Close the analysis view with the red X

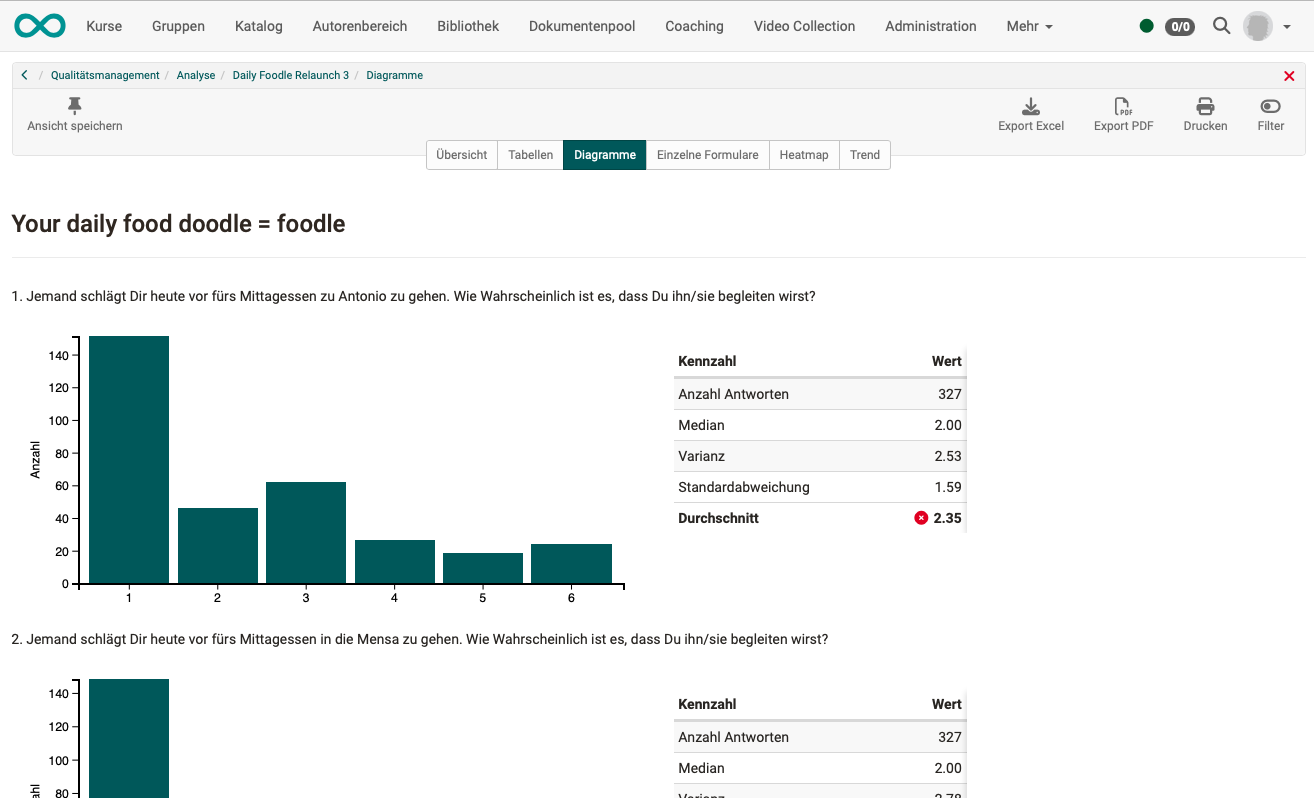tap(1289, 75)
